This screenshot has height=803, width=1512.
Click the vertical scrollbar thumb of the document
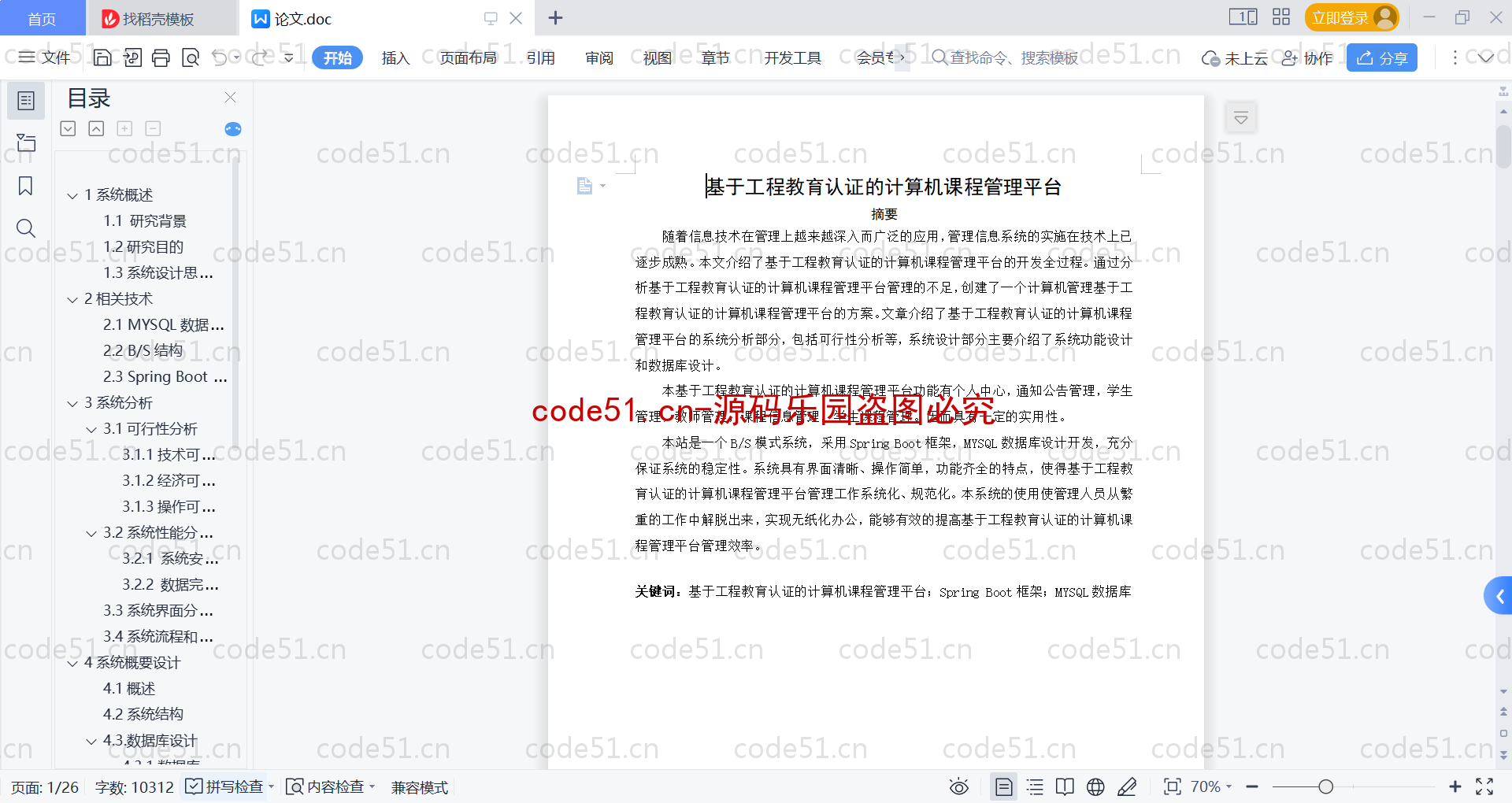[1503, 146]
